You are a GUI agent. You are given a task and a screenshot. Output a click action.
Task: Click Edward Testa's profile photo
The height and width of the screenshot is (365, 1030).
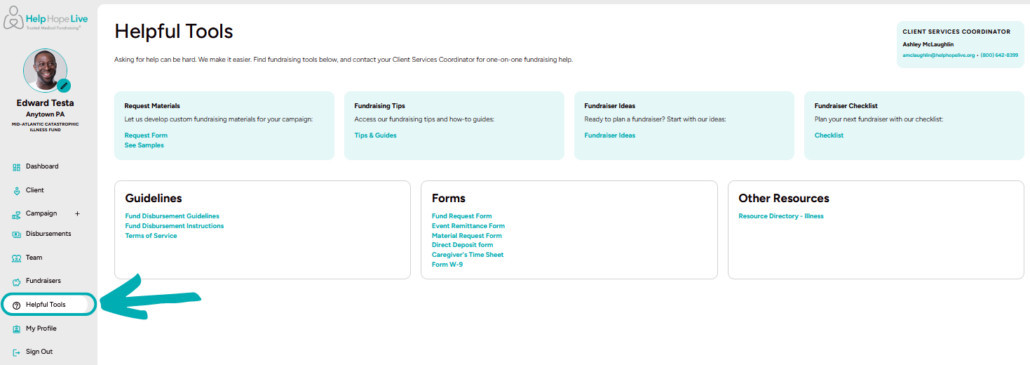(45, 70)
